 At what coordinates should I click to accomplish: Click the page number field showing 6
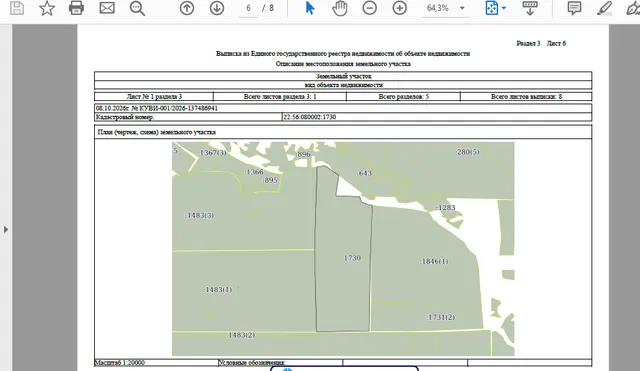248,8
